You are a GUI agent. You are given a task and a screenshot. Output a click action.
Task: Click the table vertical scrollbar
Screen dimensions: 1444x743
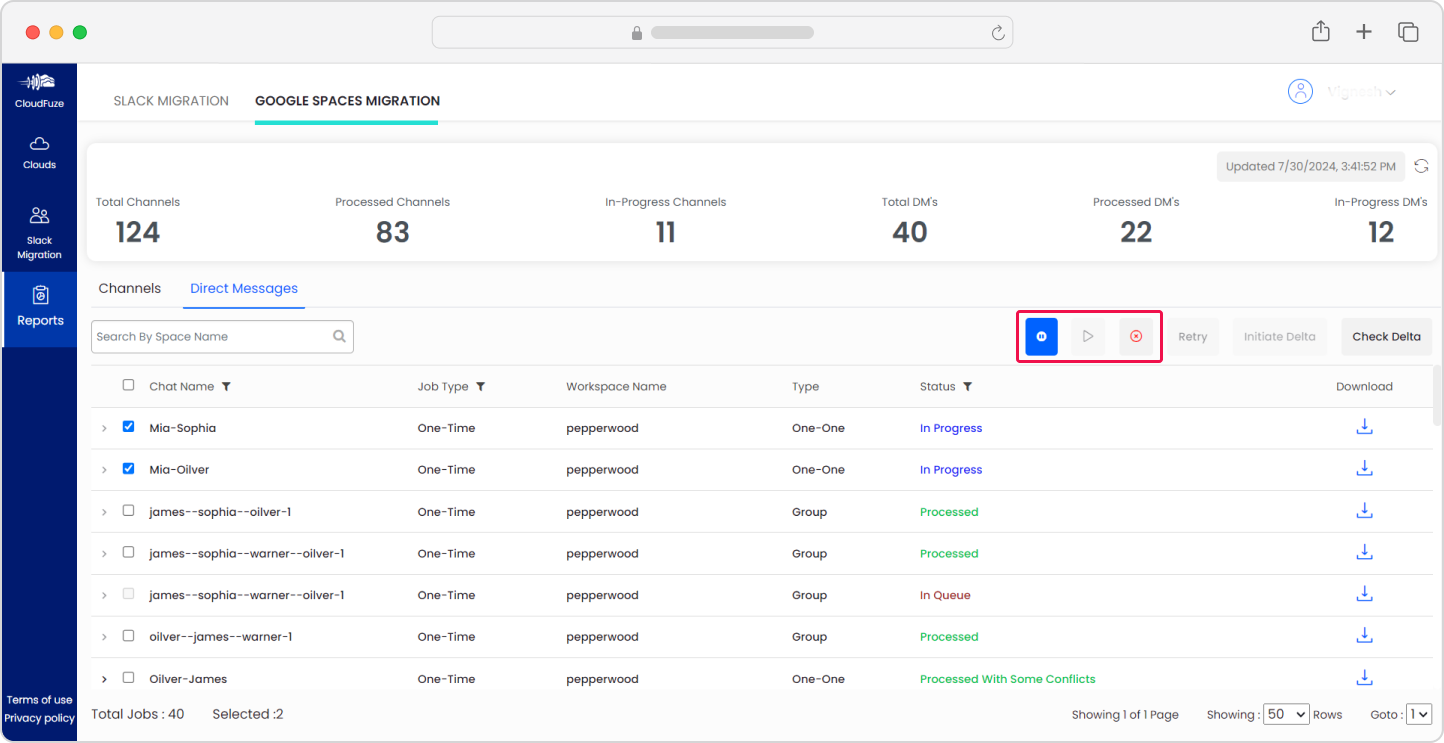coord(1437,396)
